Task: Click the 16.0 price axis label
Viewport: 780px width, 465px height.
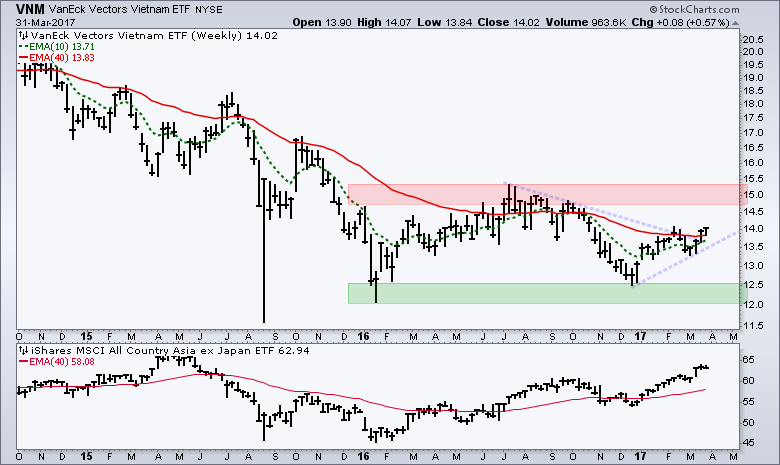Action: [752, 163]
